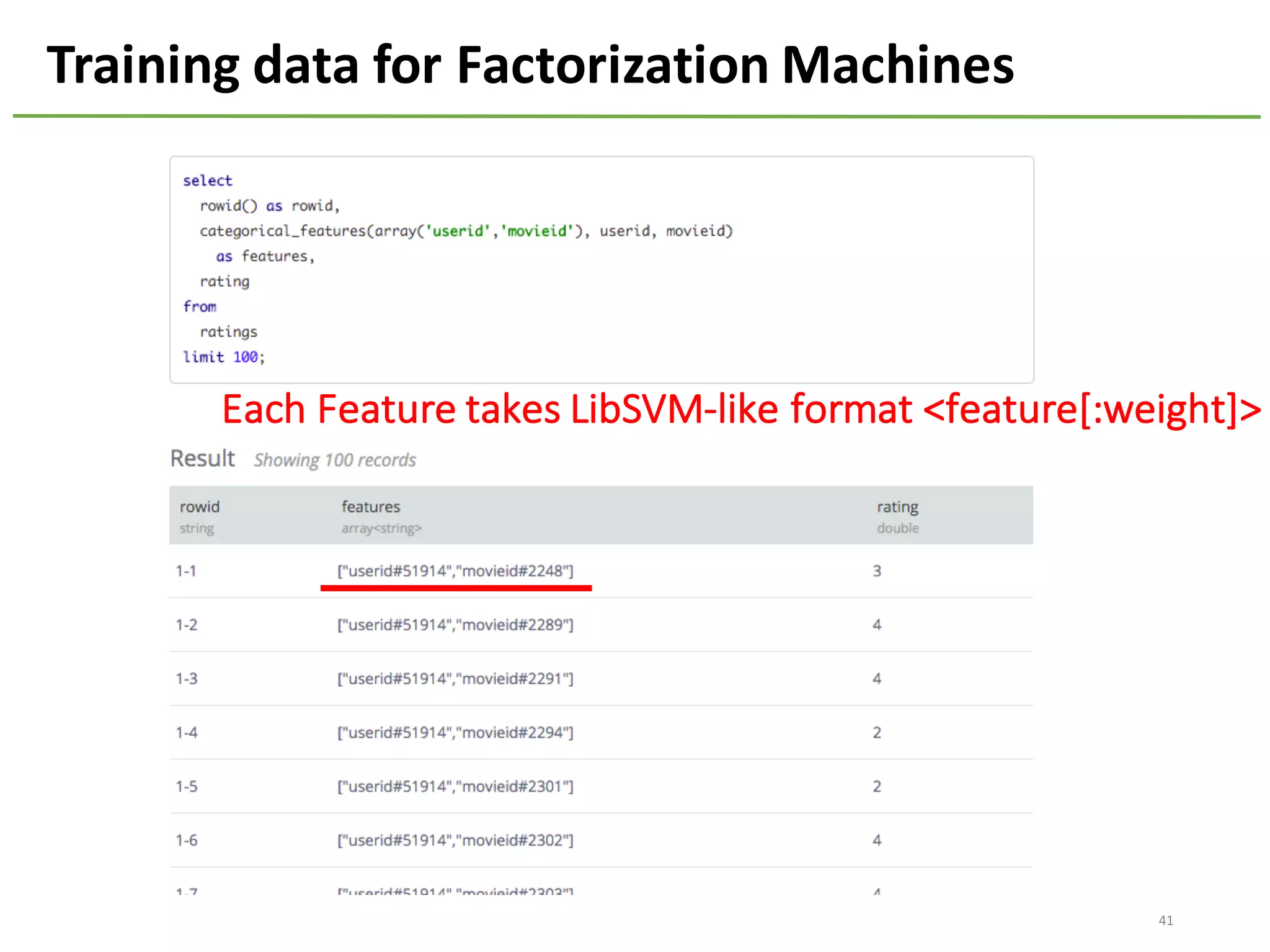Viewport: 1270px width, 952px height.
Task: Click the 'rowid' column header
Action: tap(200, 506)
